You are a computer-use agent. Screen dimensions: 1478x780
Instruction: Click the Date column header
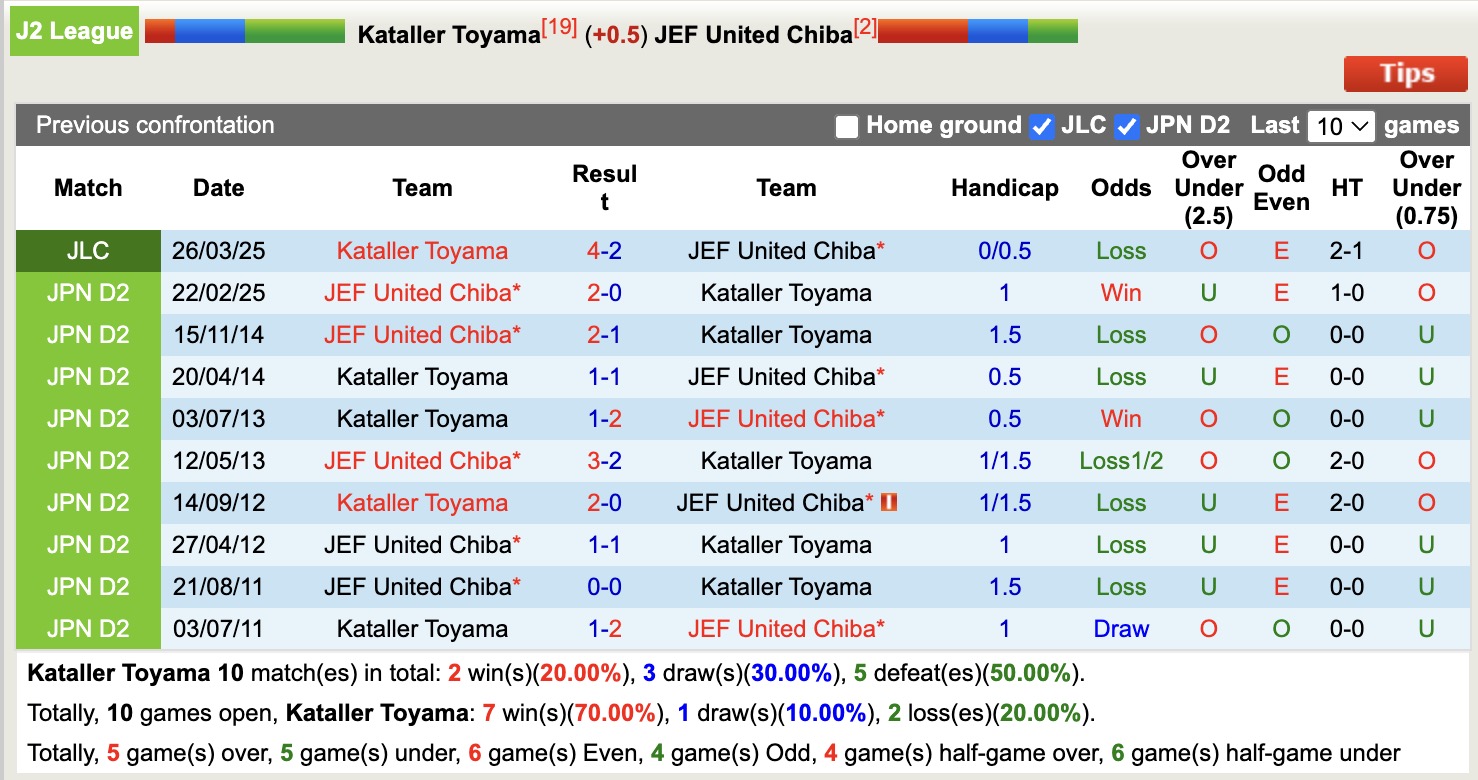point(218,187)
